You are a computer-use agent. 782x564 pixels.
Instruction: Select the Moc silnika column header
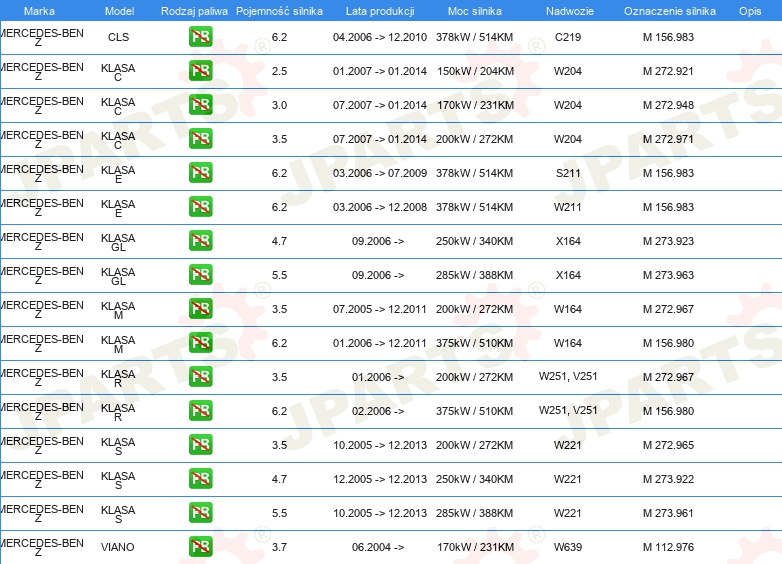475,10
